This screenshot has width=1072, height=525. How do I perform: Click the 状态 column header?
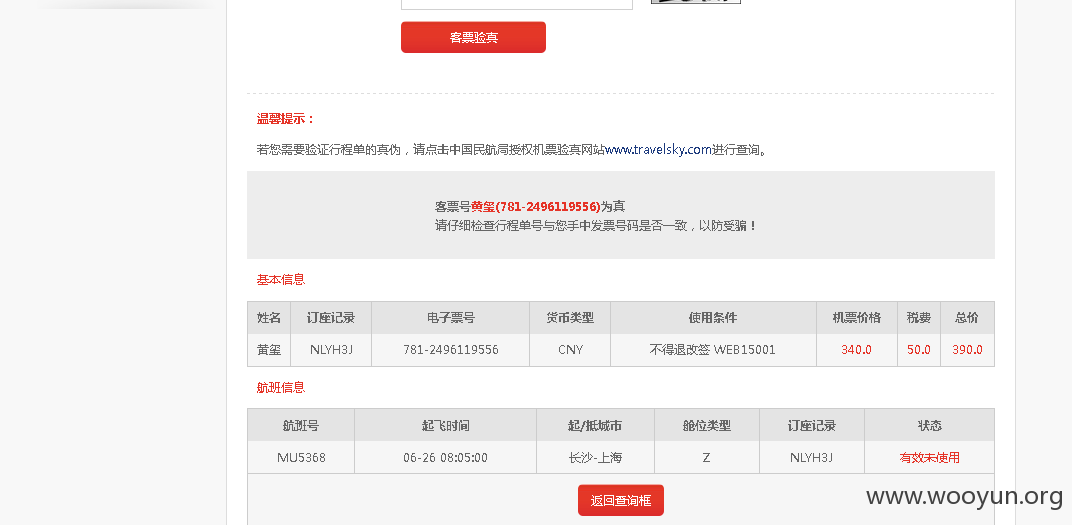coord(929,426)
